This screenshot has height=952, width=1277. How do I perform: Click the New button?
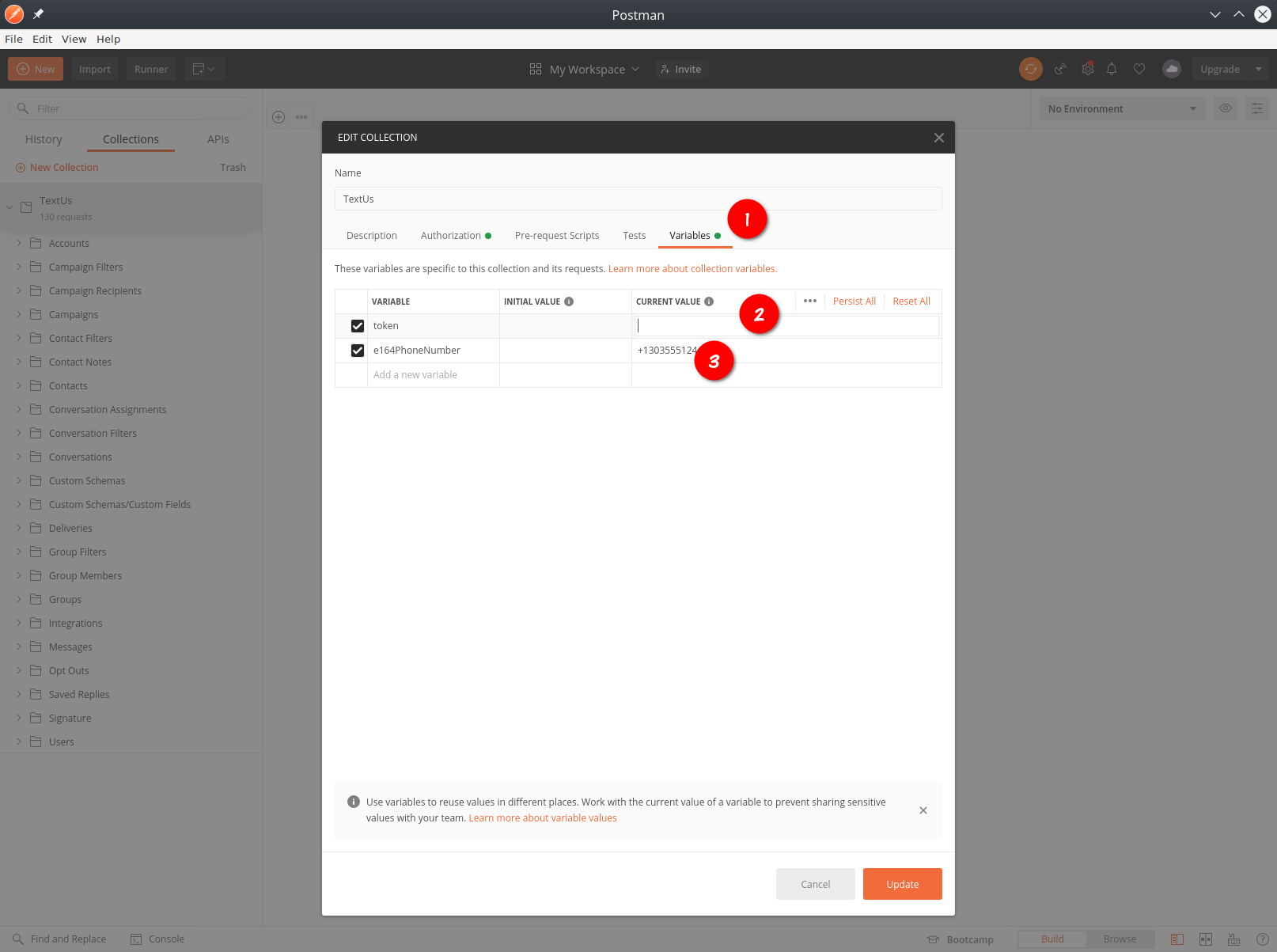pos(36,69)
